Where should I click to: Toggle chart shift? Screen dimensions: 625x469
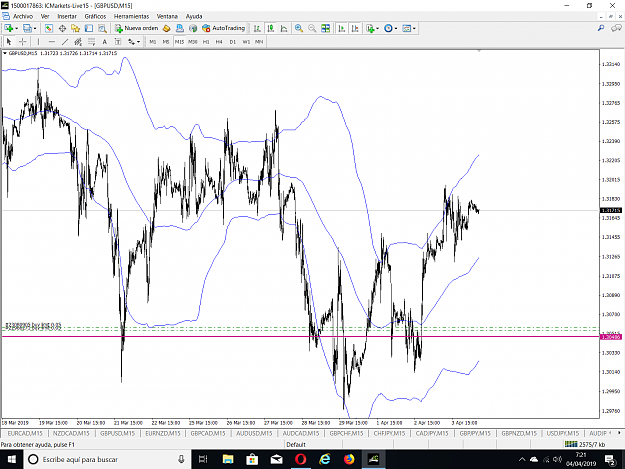click(x=355, y=28)
